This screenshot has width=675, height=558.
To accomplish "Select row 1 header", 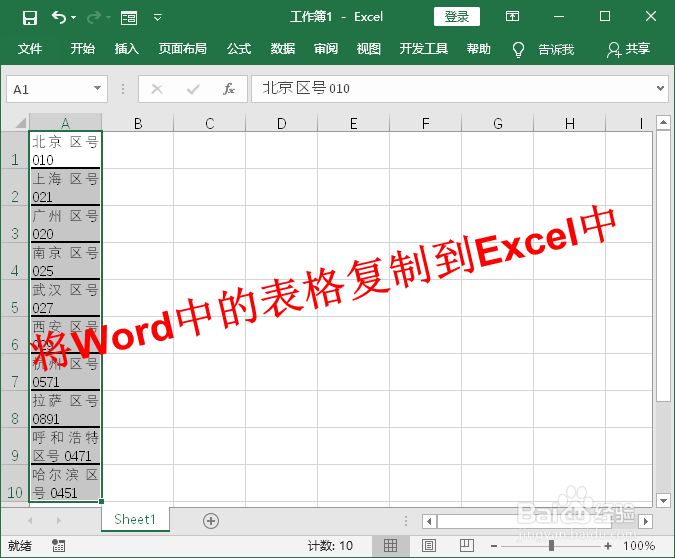I will (15, 150).
